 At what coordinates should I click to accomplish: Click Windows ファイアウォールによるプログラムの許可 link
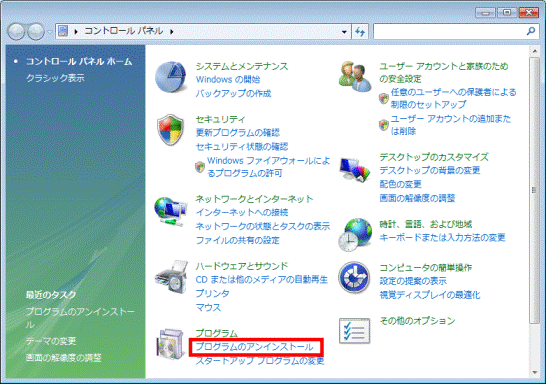coord(268,167)
